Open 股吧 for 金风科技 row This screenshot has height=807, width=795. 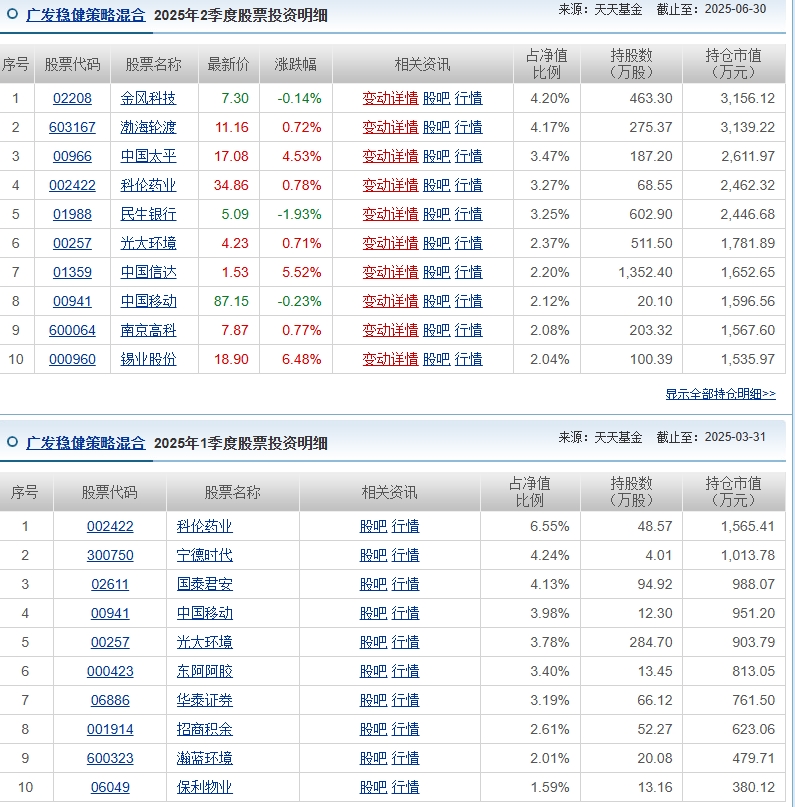[436, 98]
